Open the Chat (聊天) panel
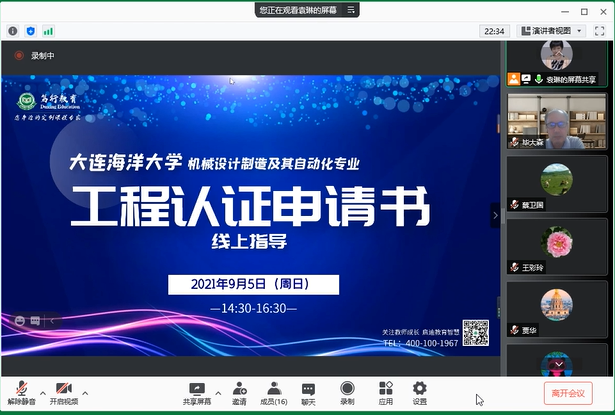Viewport: 615px width, 415px height. pyautogui.click(x=308, y=391)
